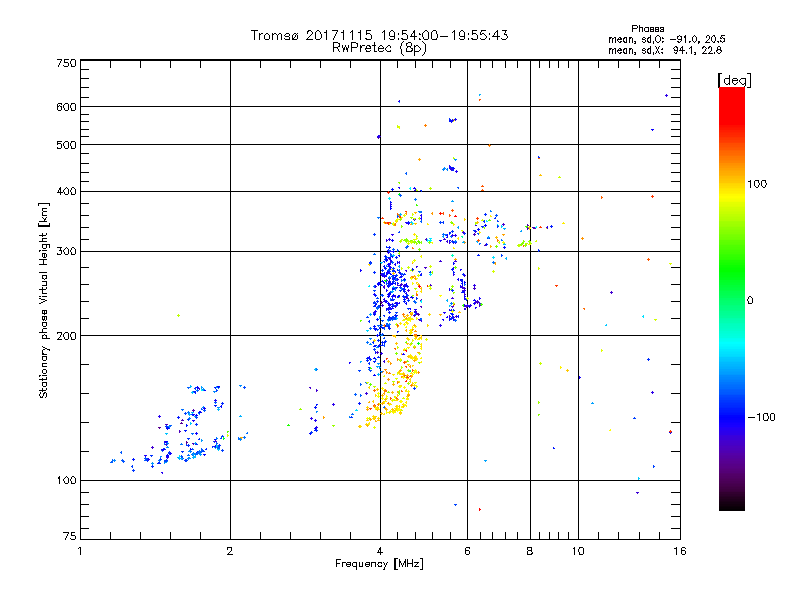The image size is (800, 600).
Task: Click the '[deg]' colorbar unit label
Action: (734, 80)
